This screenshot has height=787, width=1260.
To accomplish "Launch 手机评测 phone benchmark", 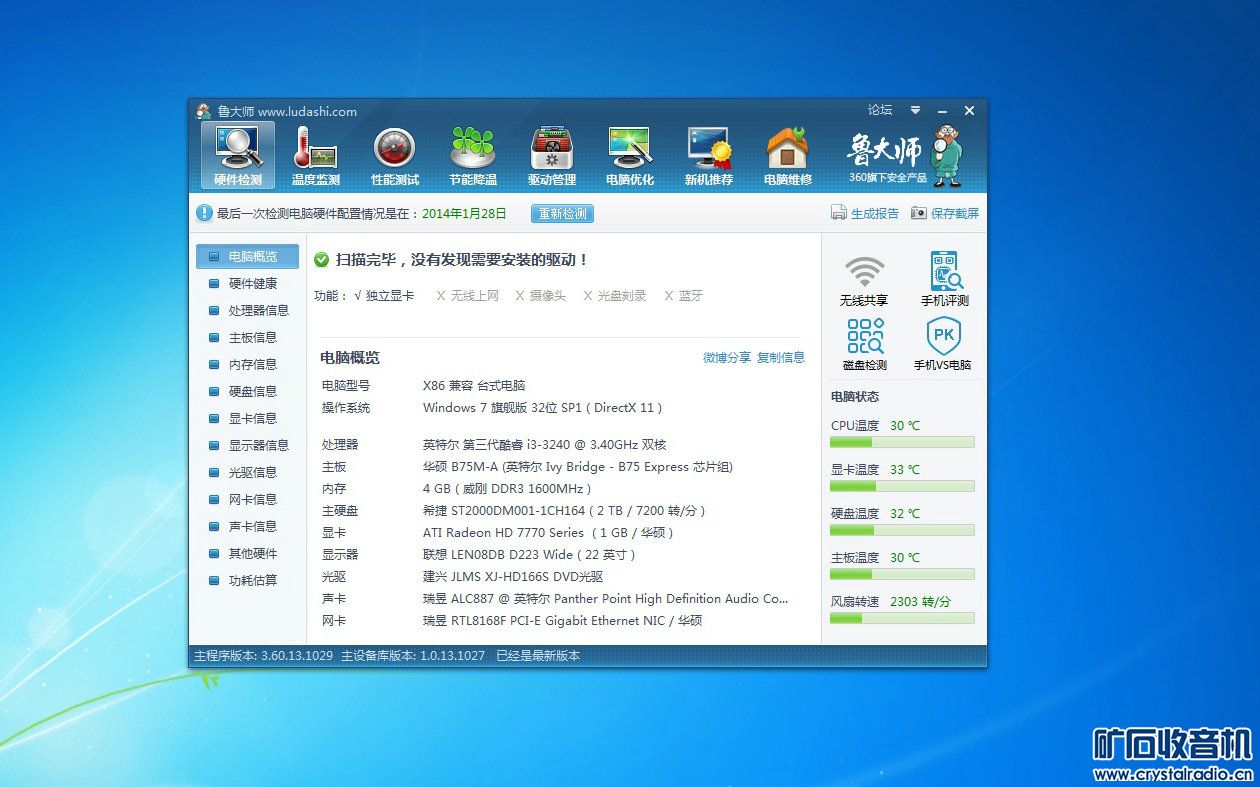I will (944, 280).
